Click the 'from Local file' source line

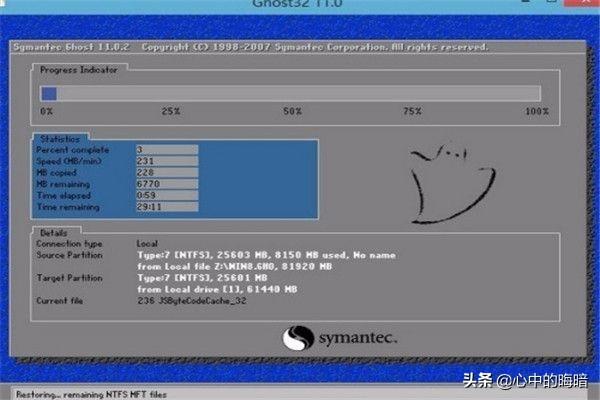point(235,266)
